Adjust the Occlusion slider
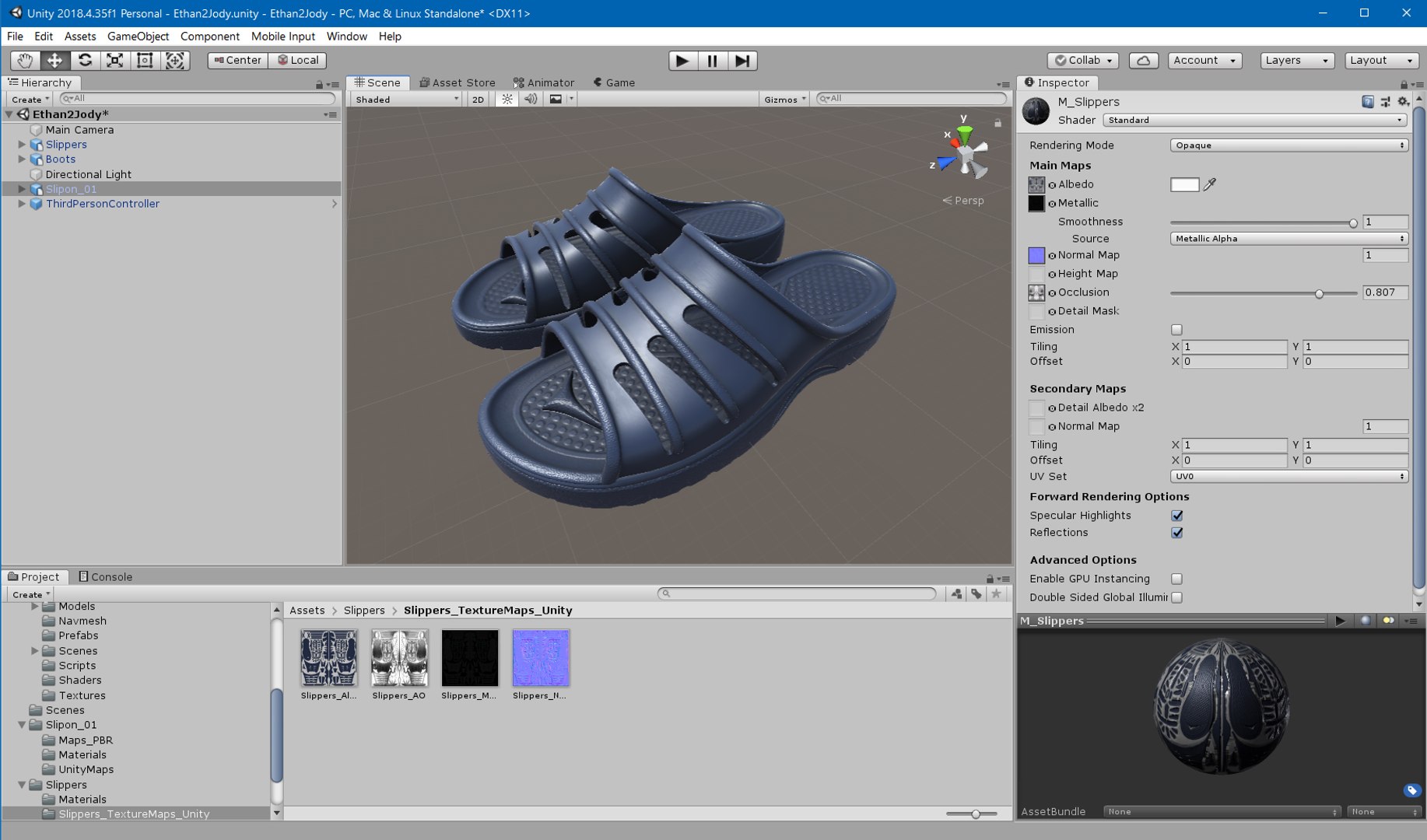The height and width of the screenshot is (840, 1427). (x=1264, y=293)
